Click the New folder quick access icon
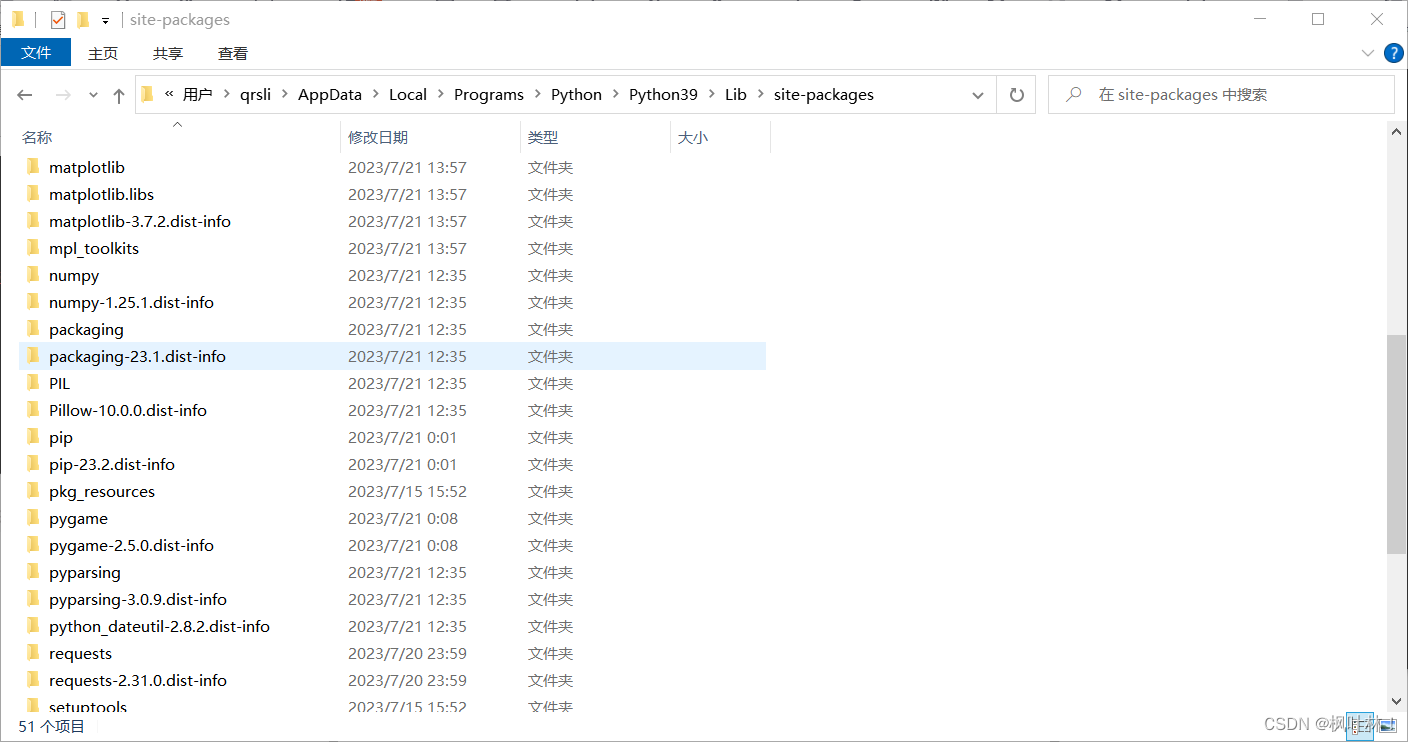 83,20
